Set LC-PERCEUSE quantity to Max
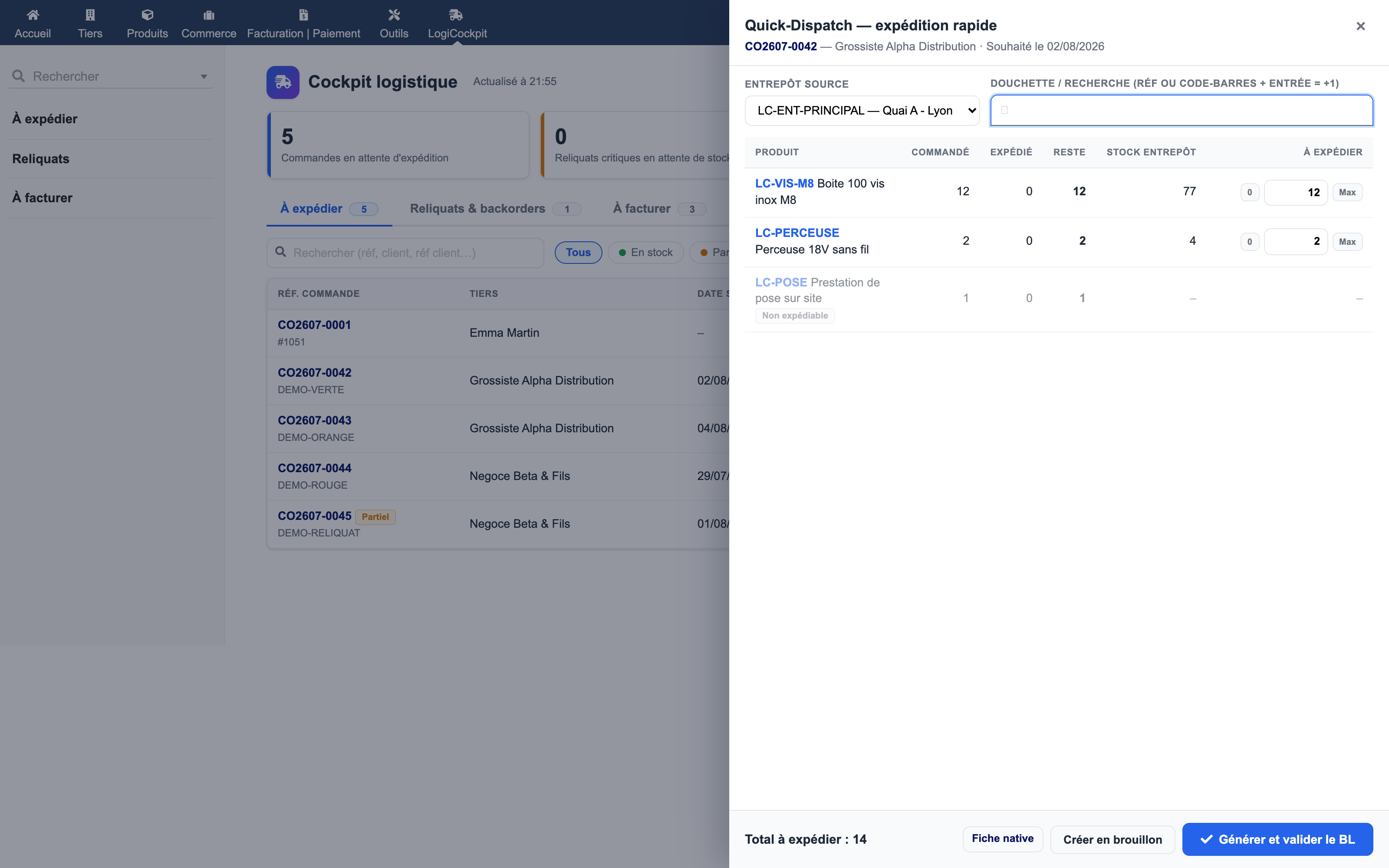This screenshot has height=868, width=1389. [x=1347, y=242]
